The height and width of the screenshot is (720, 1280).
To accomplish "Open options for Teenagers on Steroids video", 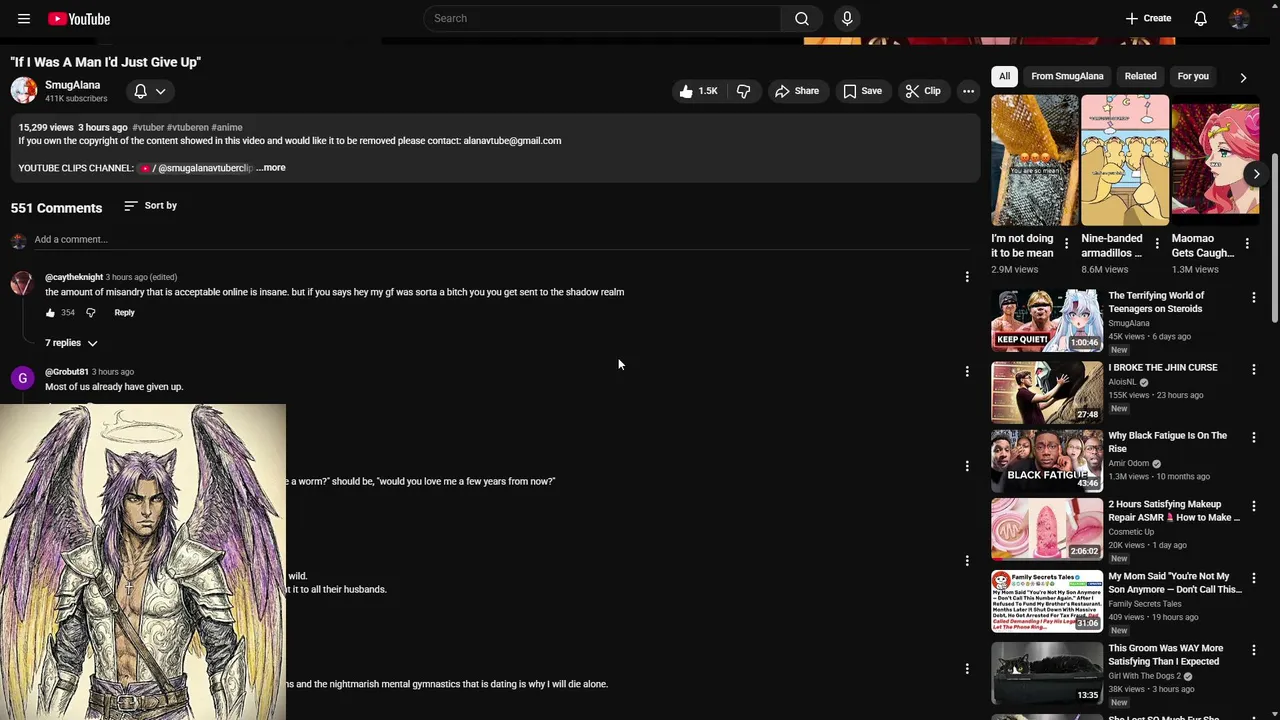I will pyautogui.click(x=1253, y=297).
